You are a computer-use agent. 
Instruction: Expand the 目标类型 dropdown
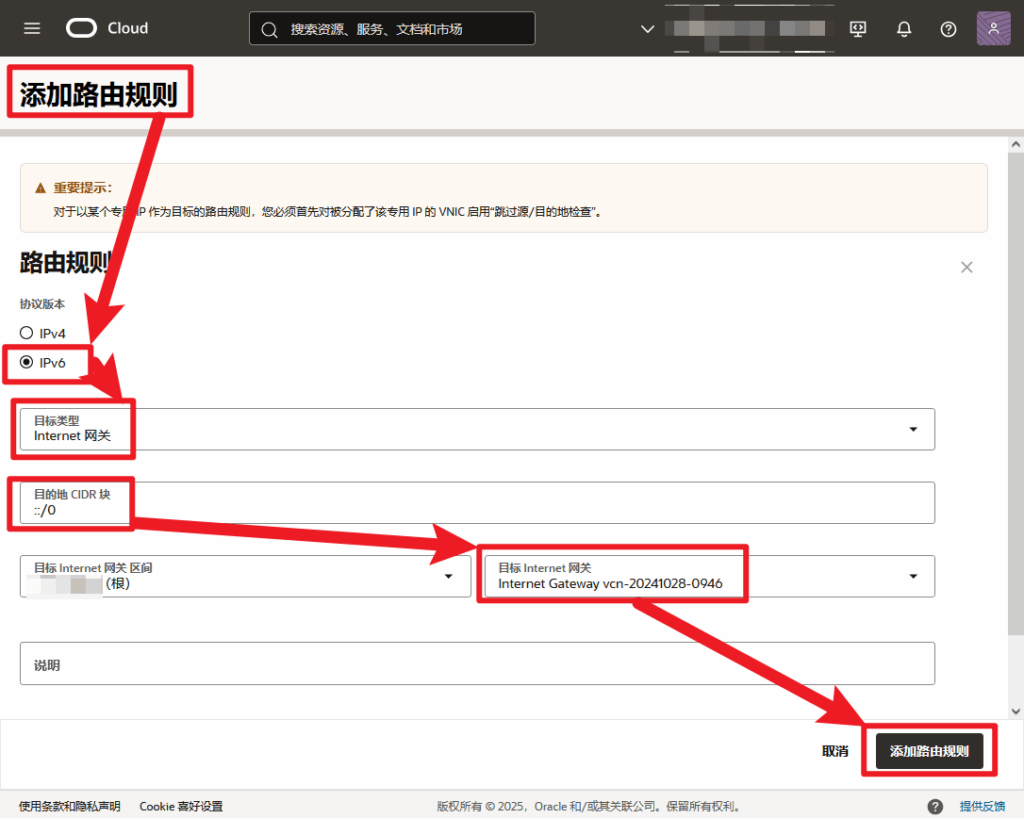point(477,429)
